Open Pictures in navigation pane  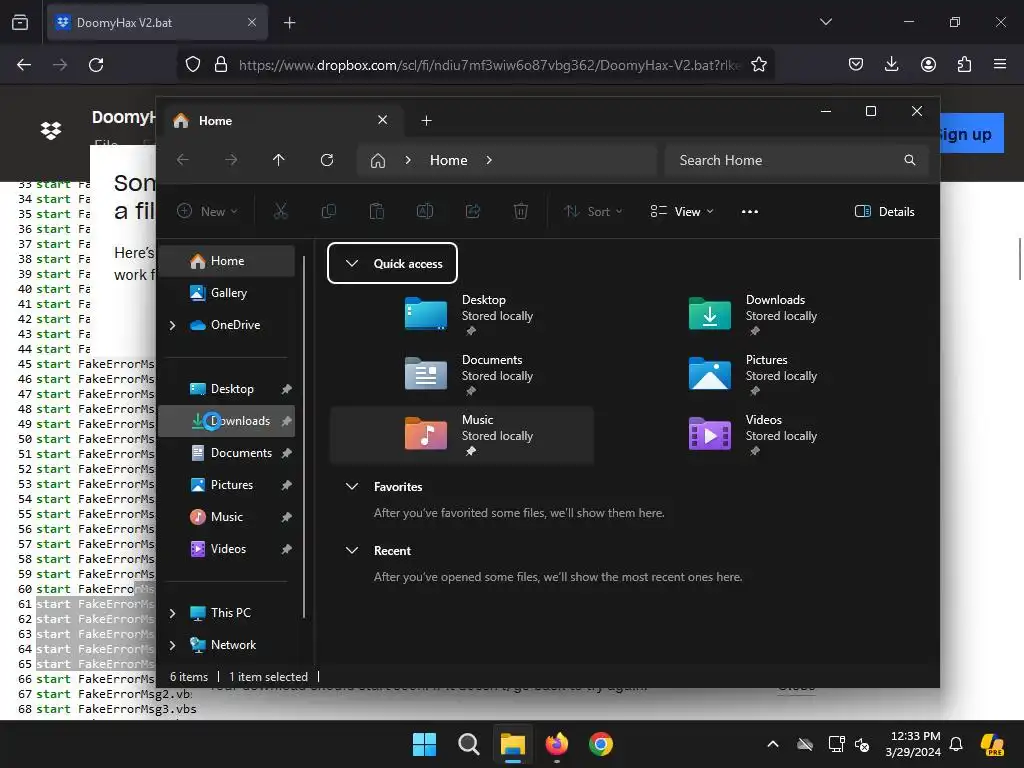pyautogui.click(x=227, y=485)
